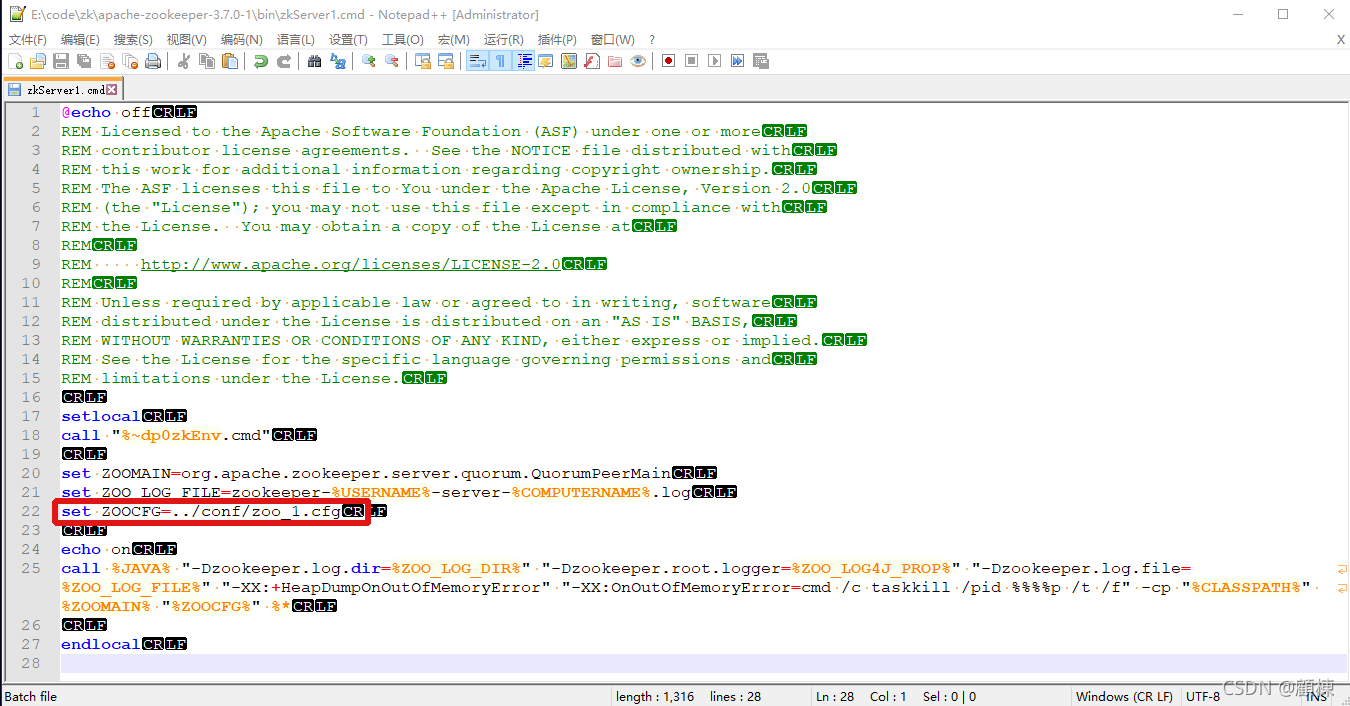Expand the 窗口(W) menu

coord(612,39)
